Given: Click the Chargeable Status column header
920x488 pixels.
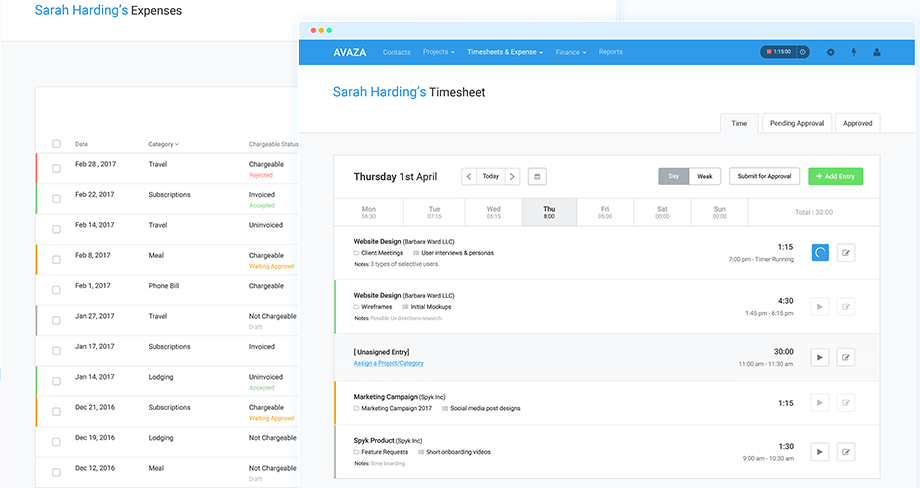Looking at the screenshot, I should click(x=273, y=144).
